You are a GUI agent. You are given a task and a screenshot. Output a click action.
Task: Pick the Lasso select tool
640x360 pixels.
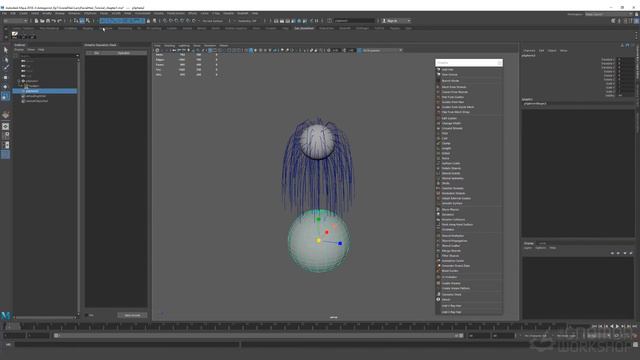5,59
